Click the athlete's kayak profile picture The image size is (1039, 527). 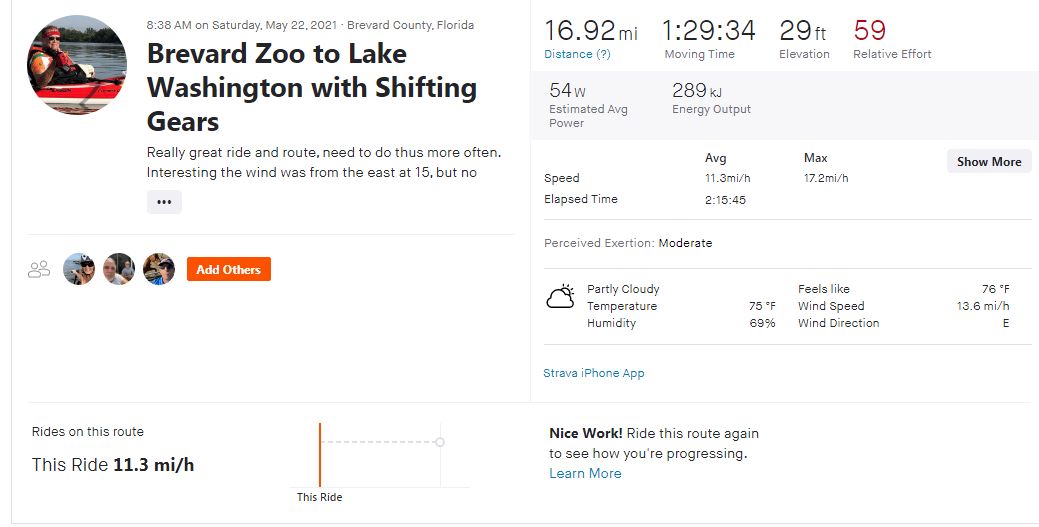point(77,65)
